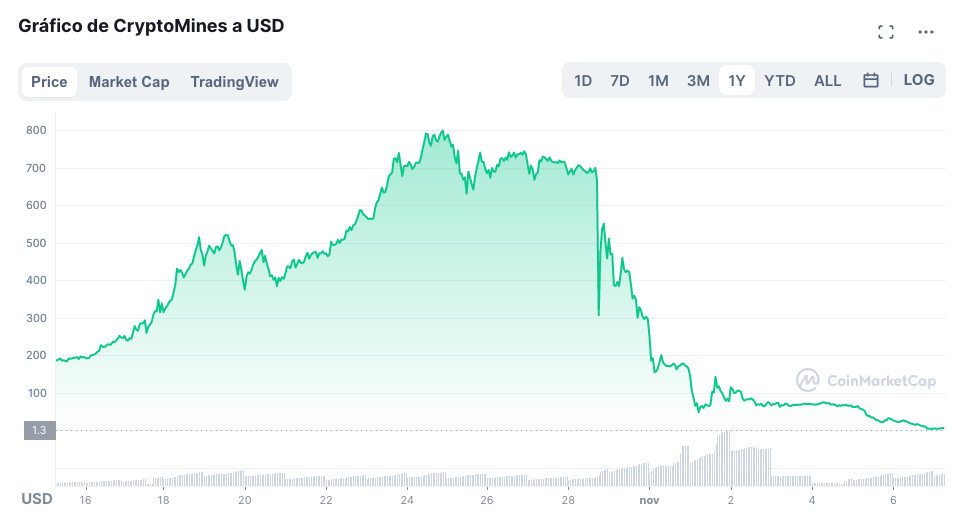Open the calendar date range picker
Viewport: 970px width, 512px height.
pyautogui.click(x=871, y=80)
